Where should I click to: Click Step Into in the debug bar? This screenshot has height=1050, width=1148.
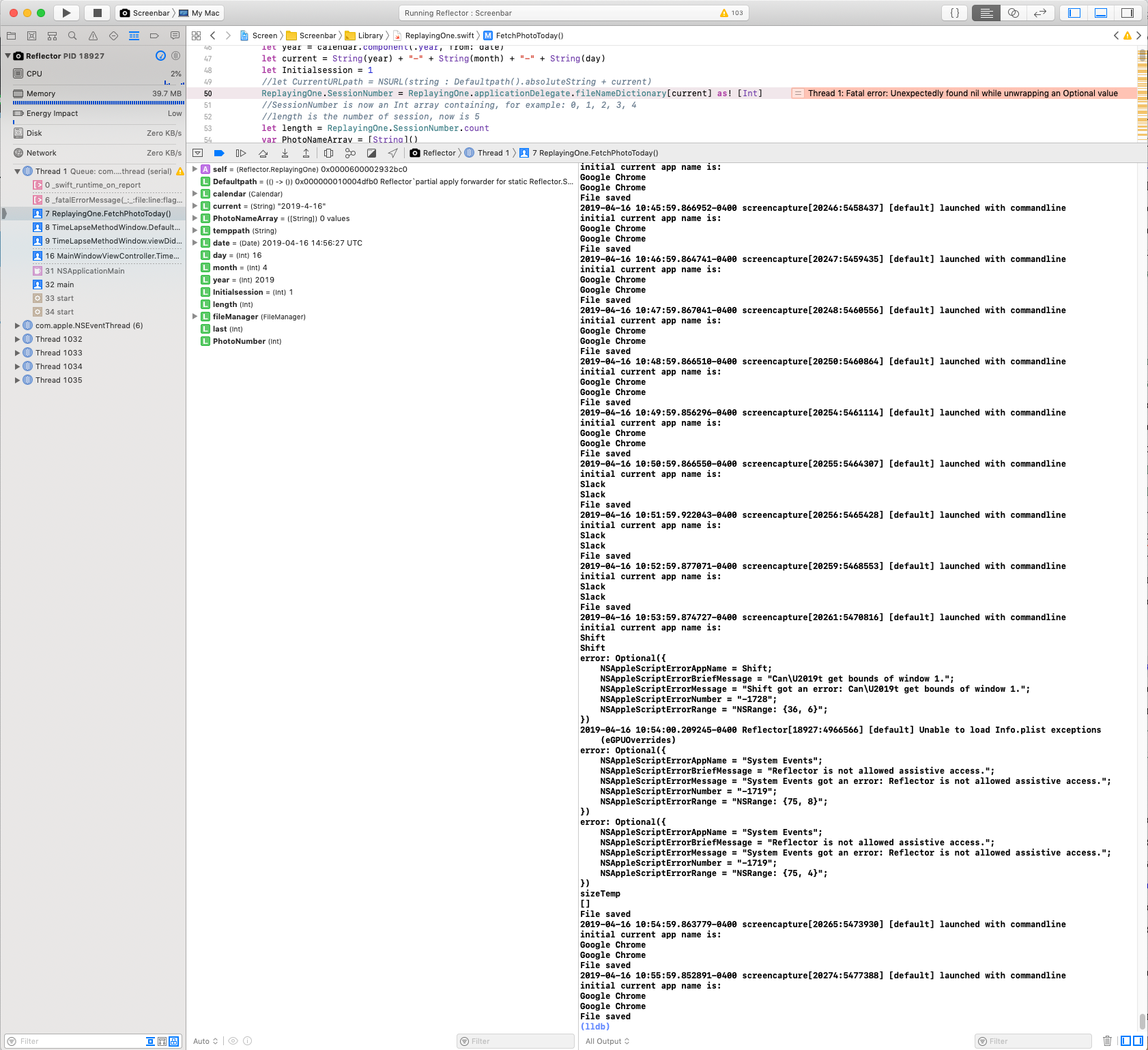click(x=285, y=153)
